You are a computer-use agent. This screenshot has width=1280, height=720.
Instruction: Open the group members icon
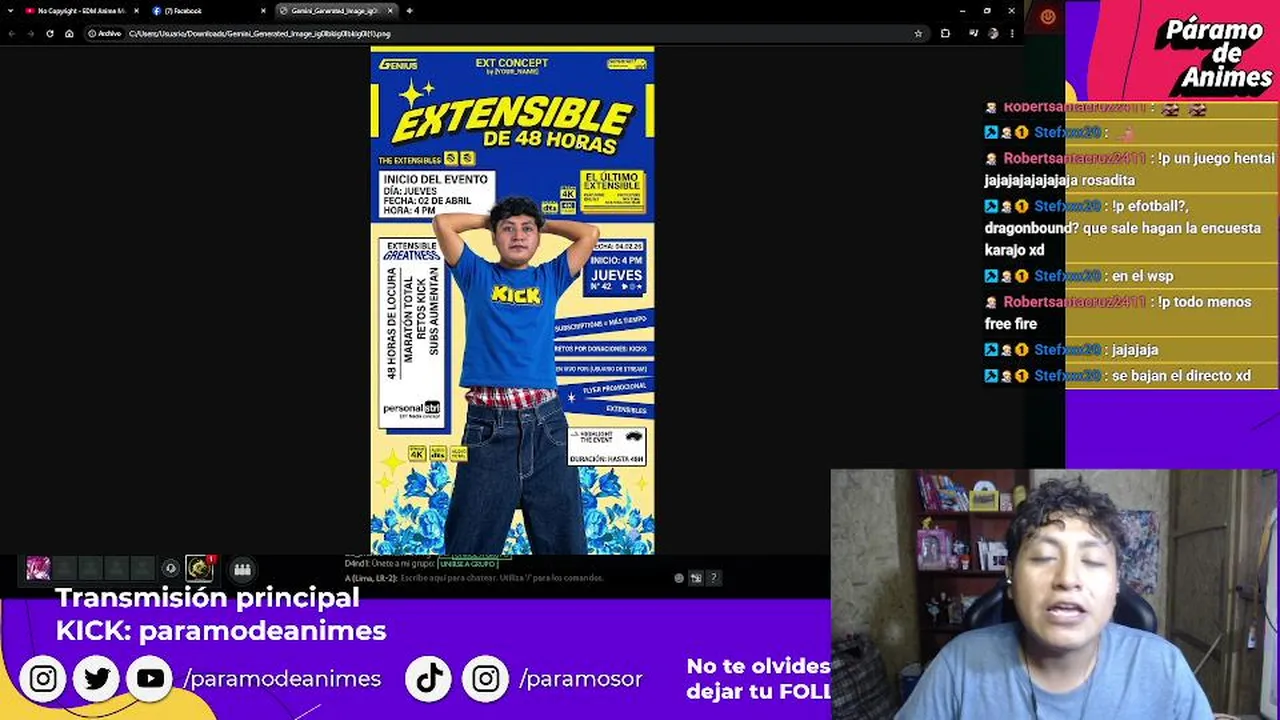pos(242,570)
